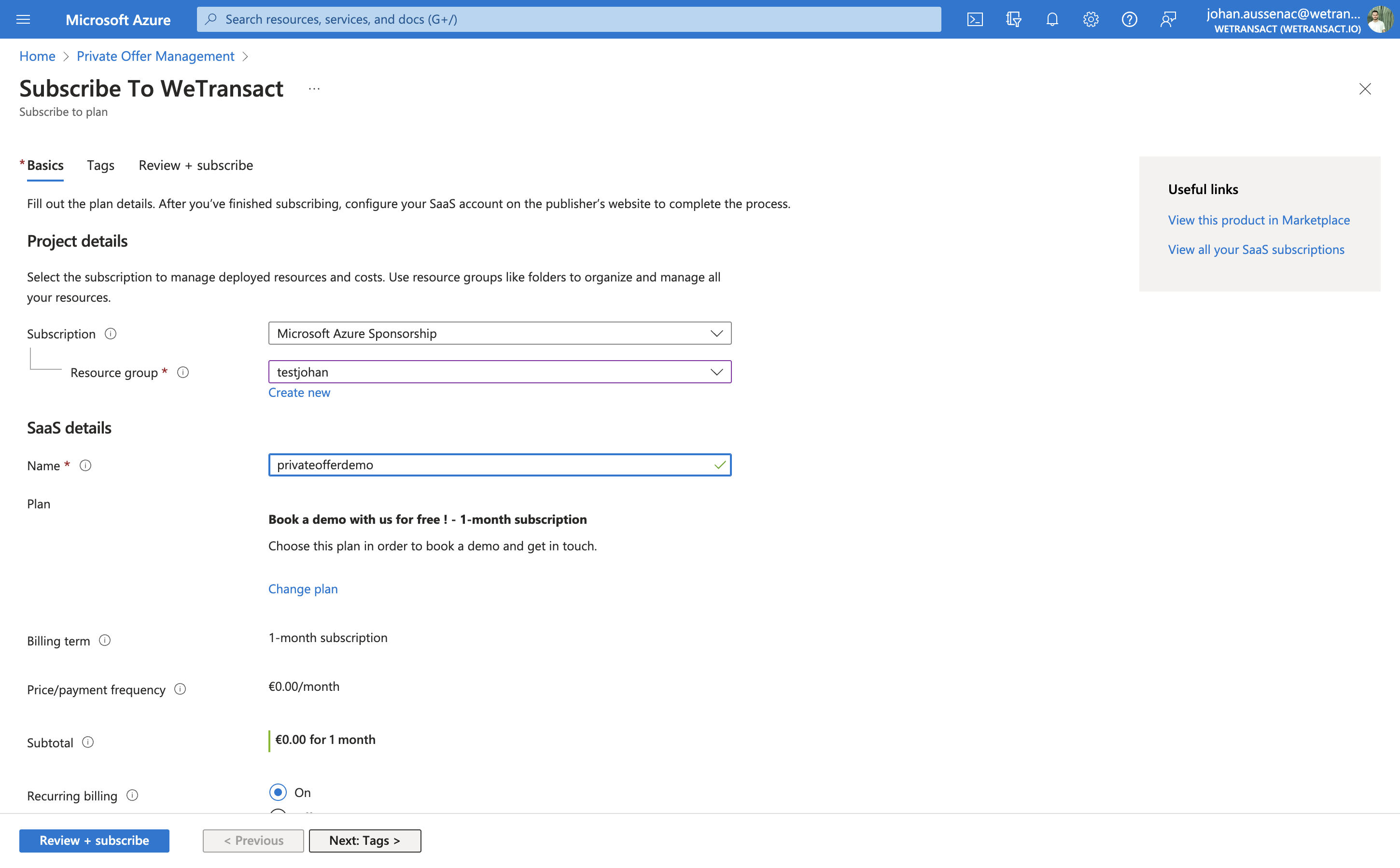1400x868 pixels.
Task: Click the Previous button
Action: 253,840
